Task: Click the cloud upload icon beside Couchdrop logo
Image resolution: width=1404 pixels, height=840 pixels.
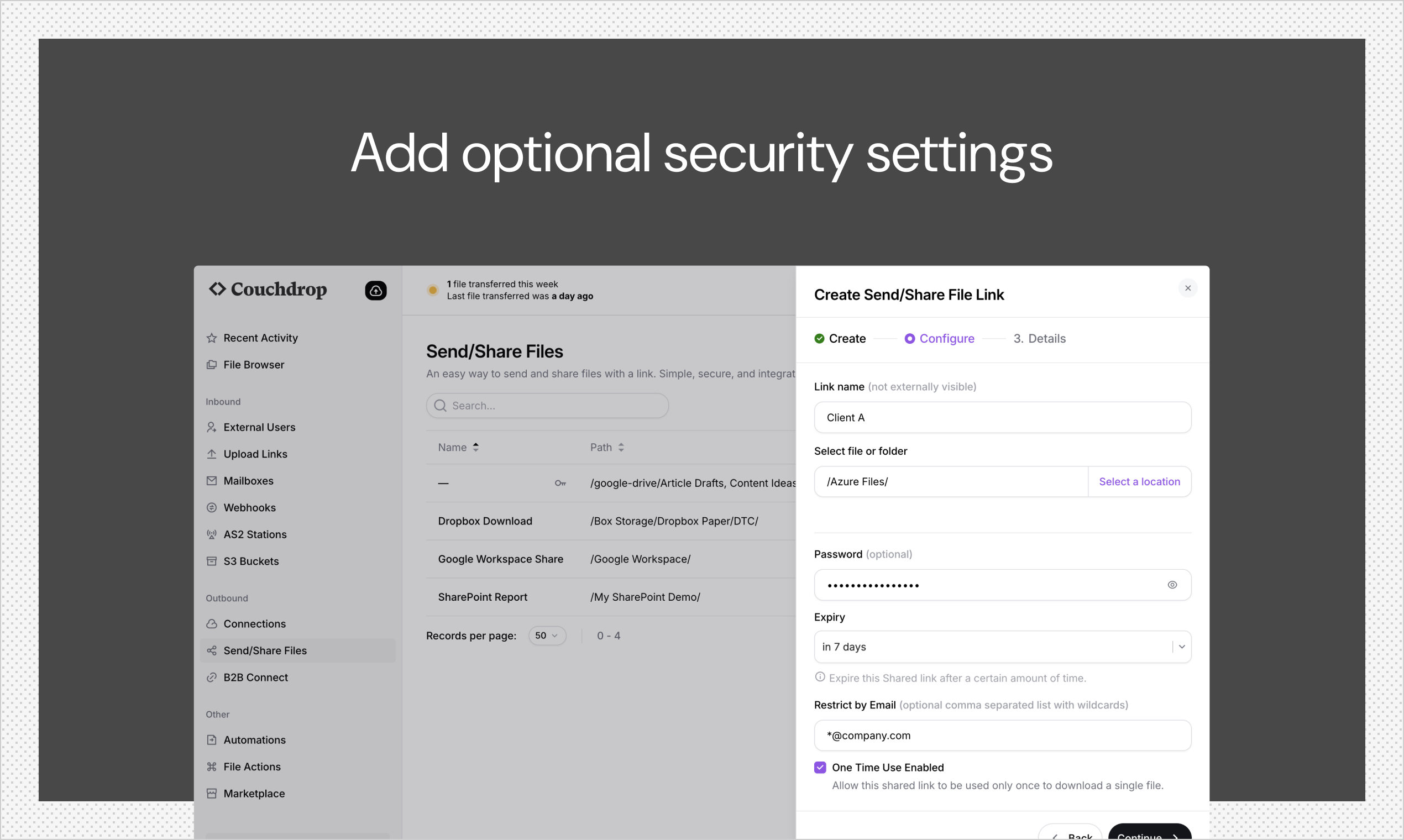Action: (x=375, y=290)
